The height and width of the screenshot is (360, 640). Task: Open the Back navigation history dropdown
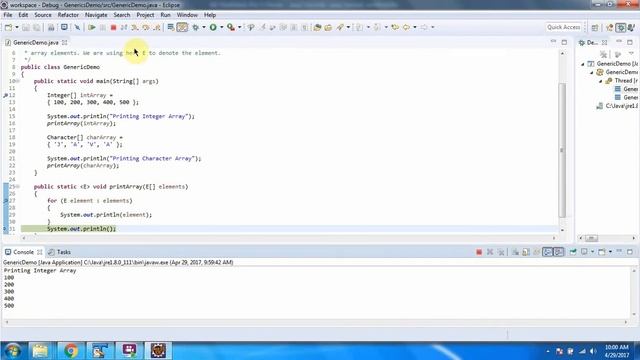(415, 27)
